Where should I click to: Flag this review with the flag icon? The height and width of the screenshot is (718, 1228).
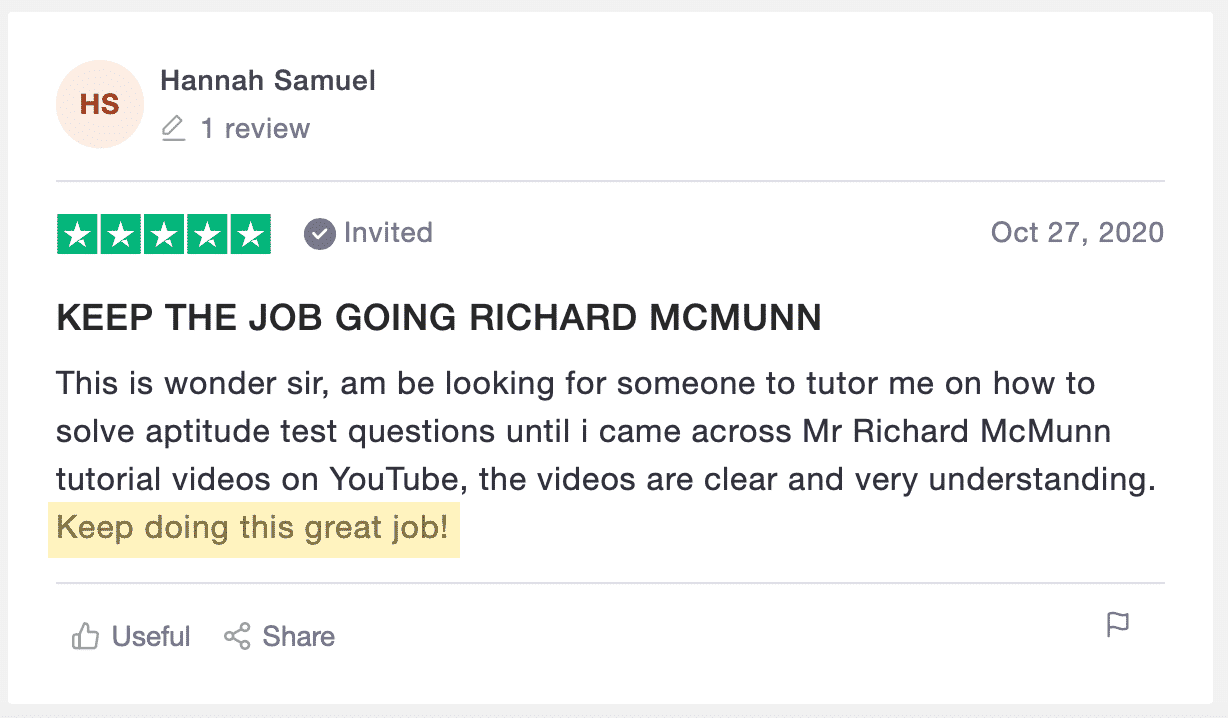pos(1117,626)
